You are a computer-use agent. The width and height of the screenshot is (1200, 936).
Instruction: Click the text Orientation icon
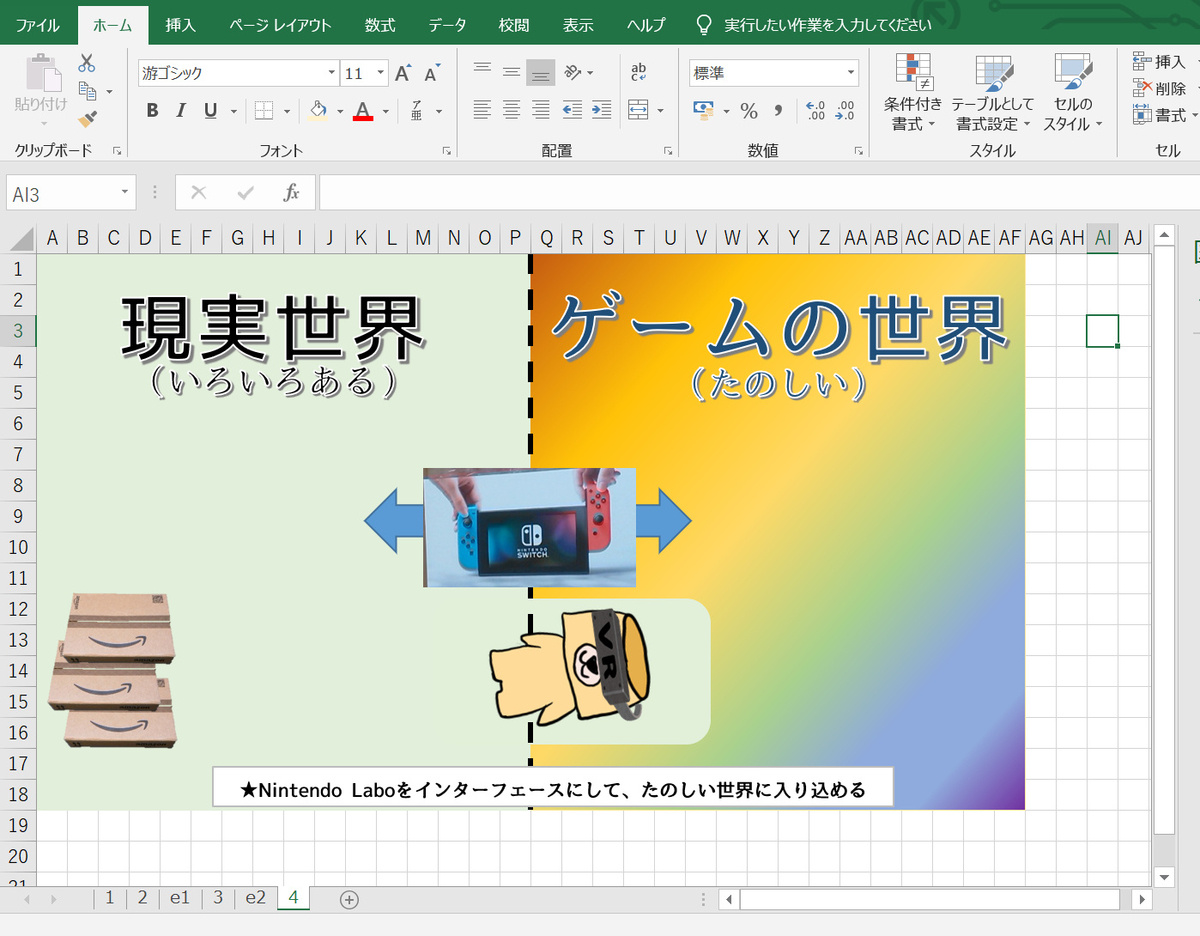point(573,72)
